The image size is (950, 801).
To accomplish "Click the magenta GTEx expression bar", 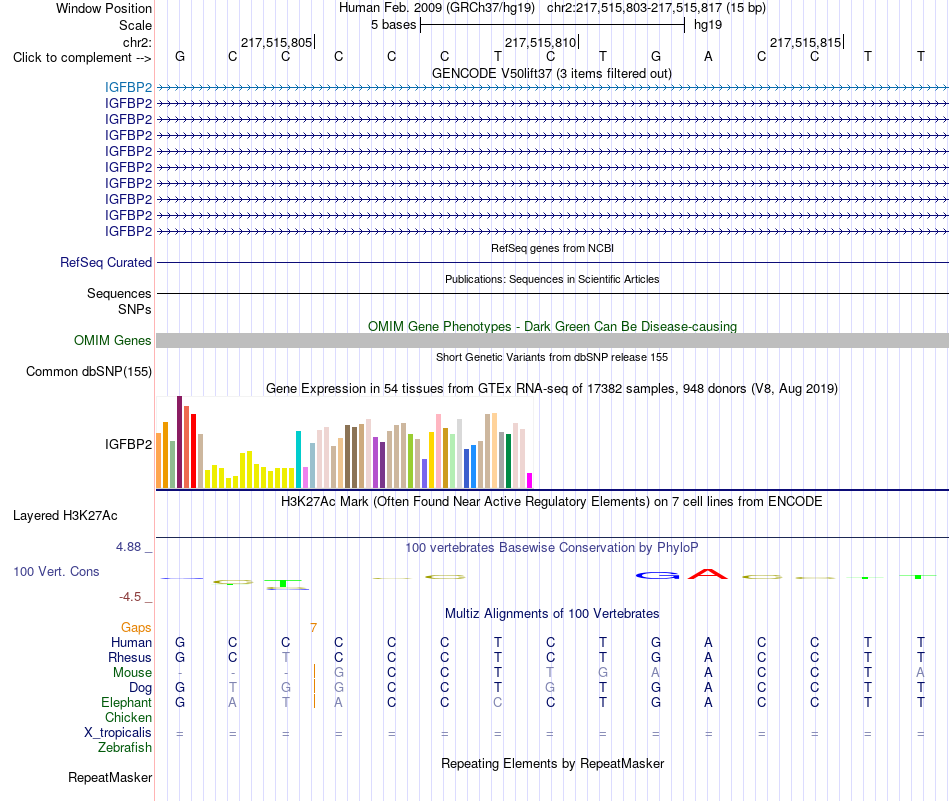I will (530, 480).
